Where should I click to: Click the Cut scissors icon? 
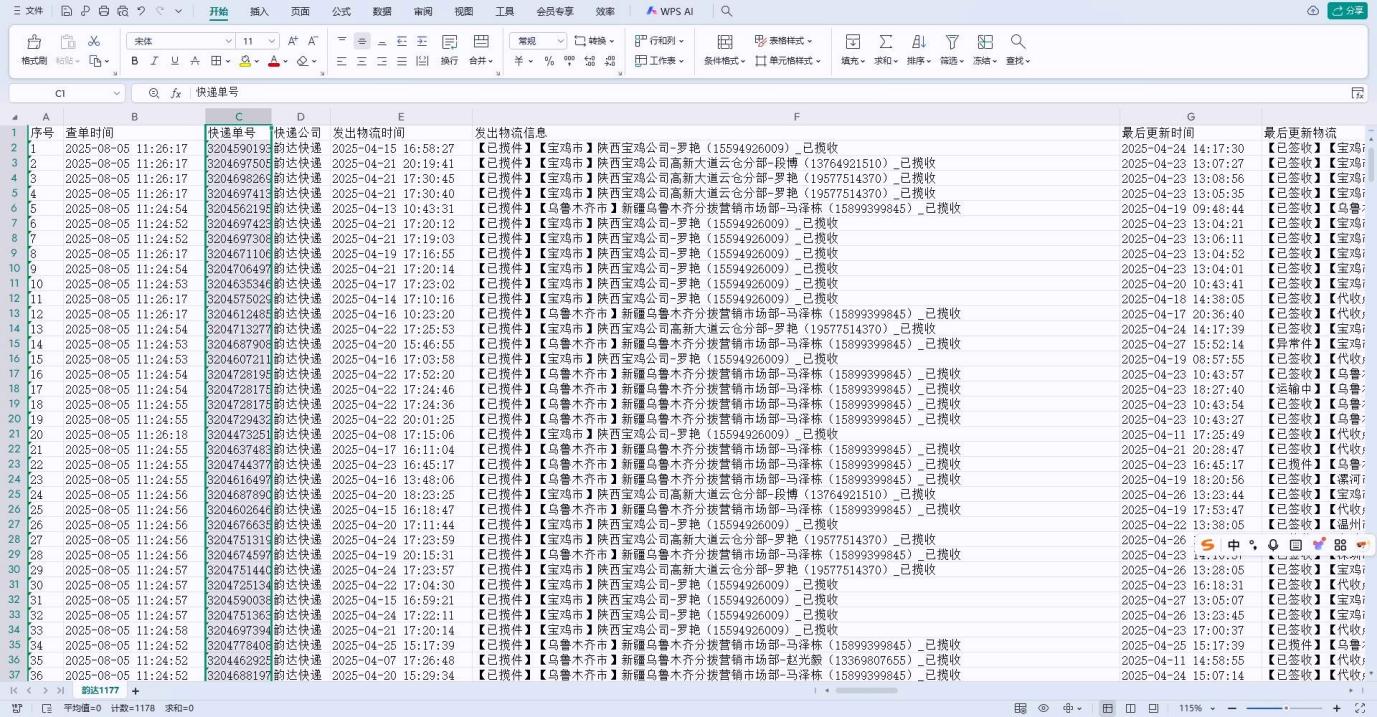click(x=94, y=42)
